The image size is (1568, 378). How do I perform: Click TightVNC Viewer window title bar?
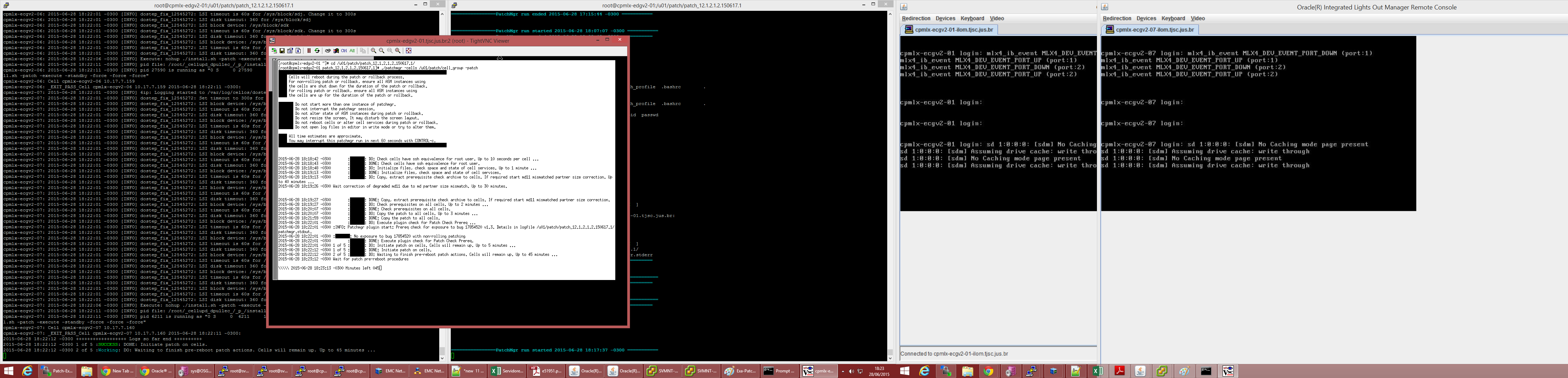[447, 41]
